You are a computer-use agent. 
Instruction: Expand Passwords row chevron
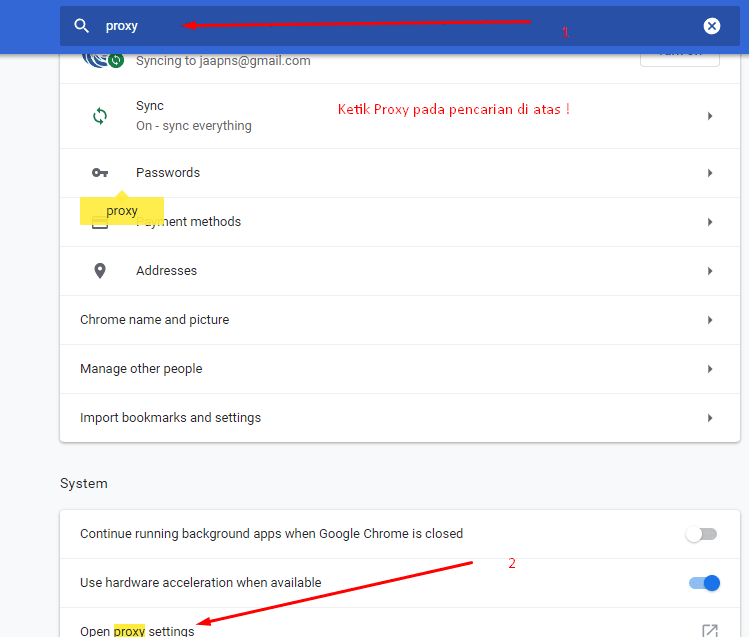710,173
